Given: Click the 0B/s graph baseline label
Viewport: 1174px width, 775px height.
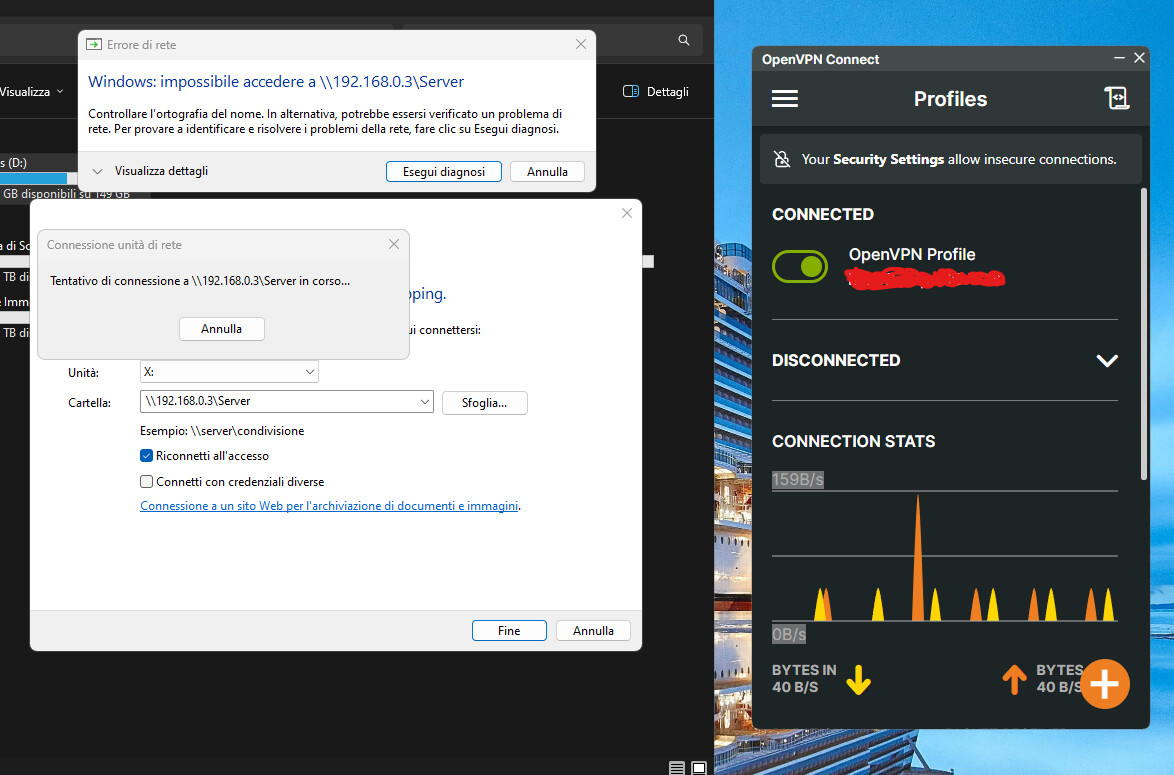Looking at the screenshot, I should [x=788, y=634].
